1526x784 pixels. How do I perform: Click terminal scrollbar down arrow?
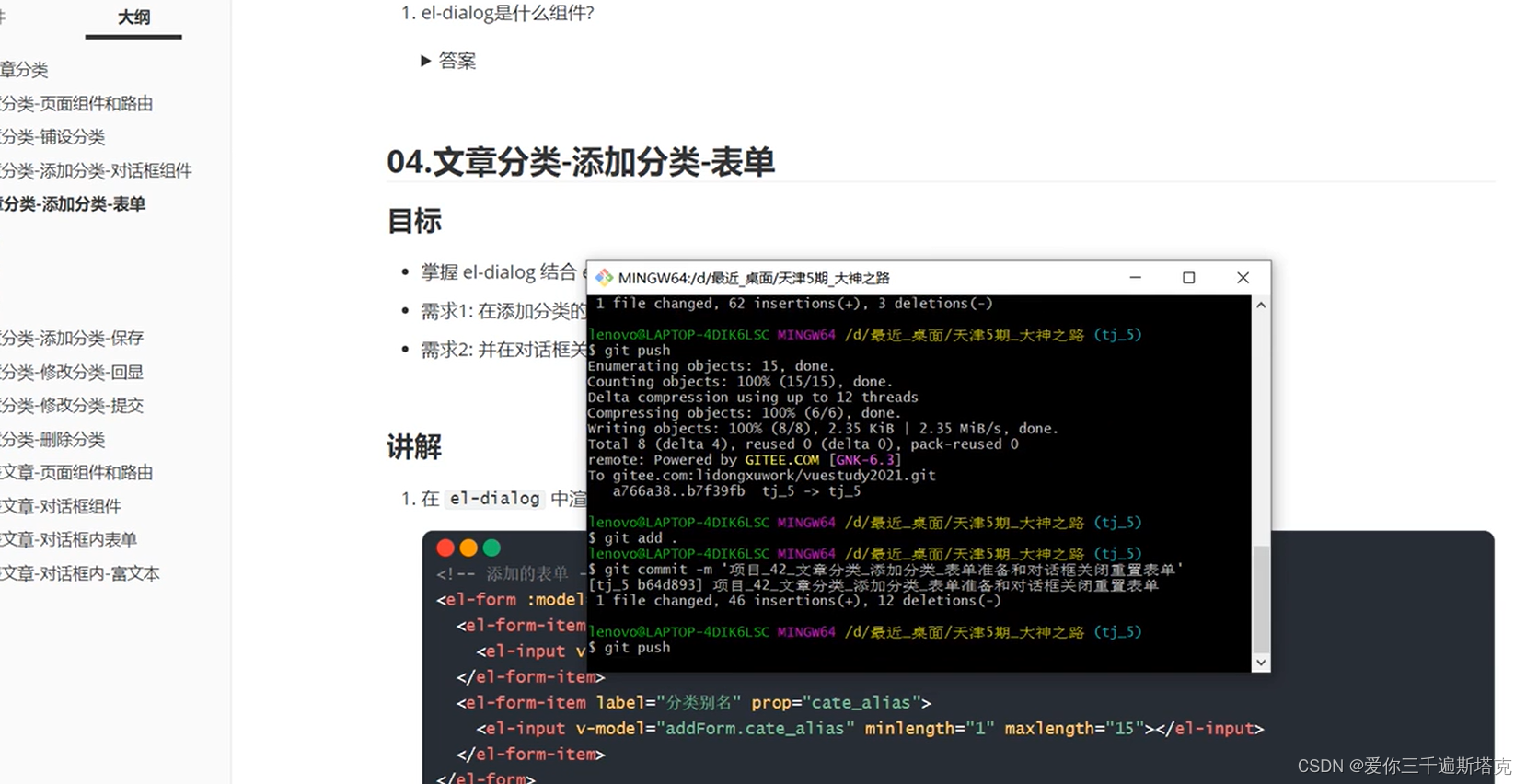point(1261,663)
